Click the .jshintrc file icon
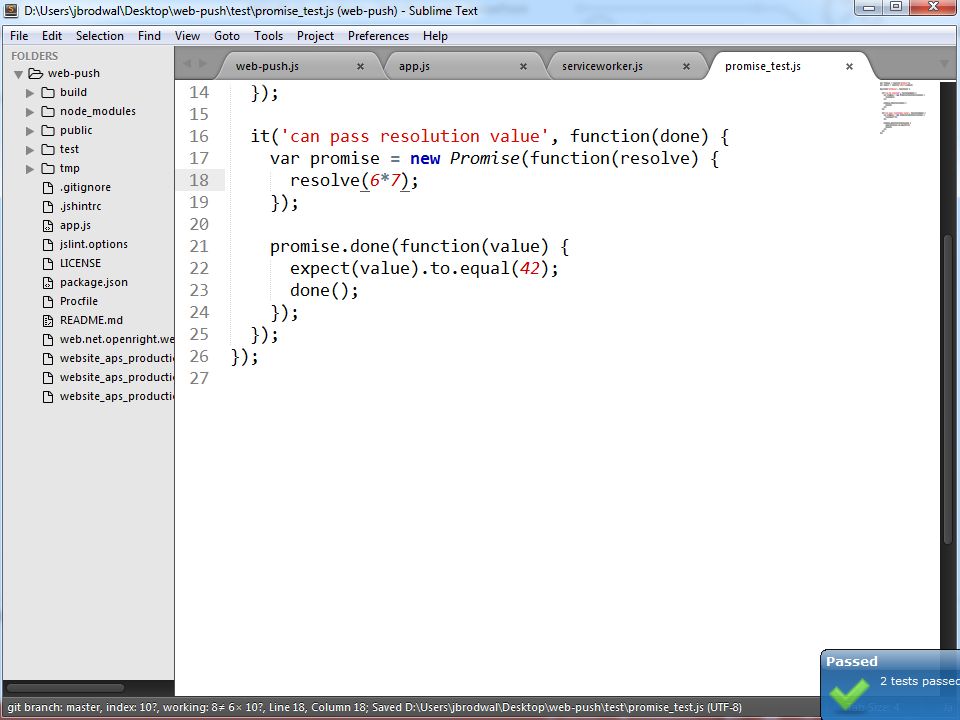The image size is (960, 720). pyautogui.click(x=48, y=206)
